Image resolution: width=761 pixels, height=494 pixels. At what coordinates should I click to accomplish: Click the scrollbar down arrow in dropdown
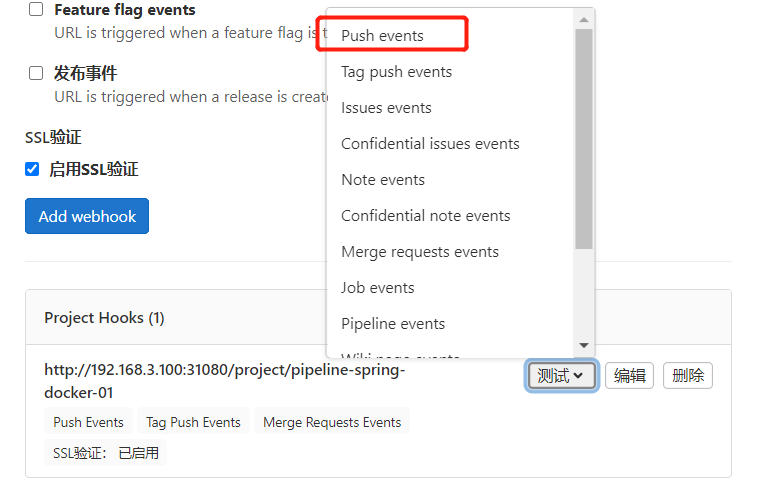pos(584,346)
